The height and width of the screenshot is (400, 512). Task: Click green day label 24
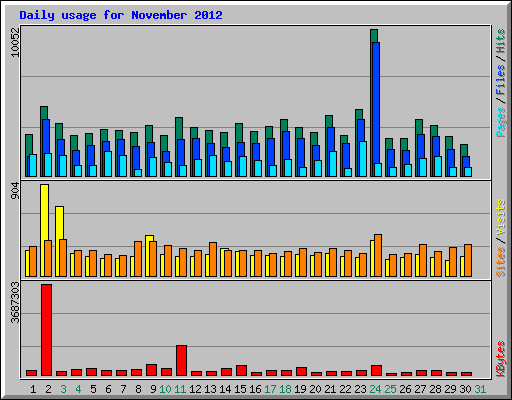tap(375, 389)
